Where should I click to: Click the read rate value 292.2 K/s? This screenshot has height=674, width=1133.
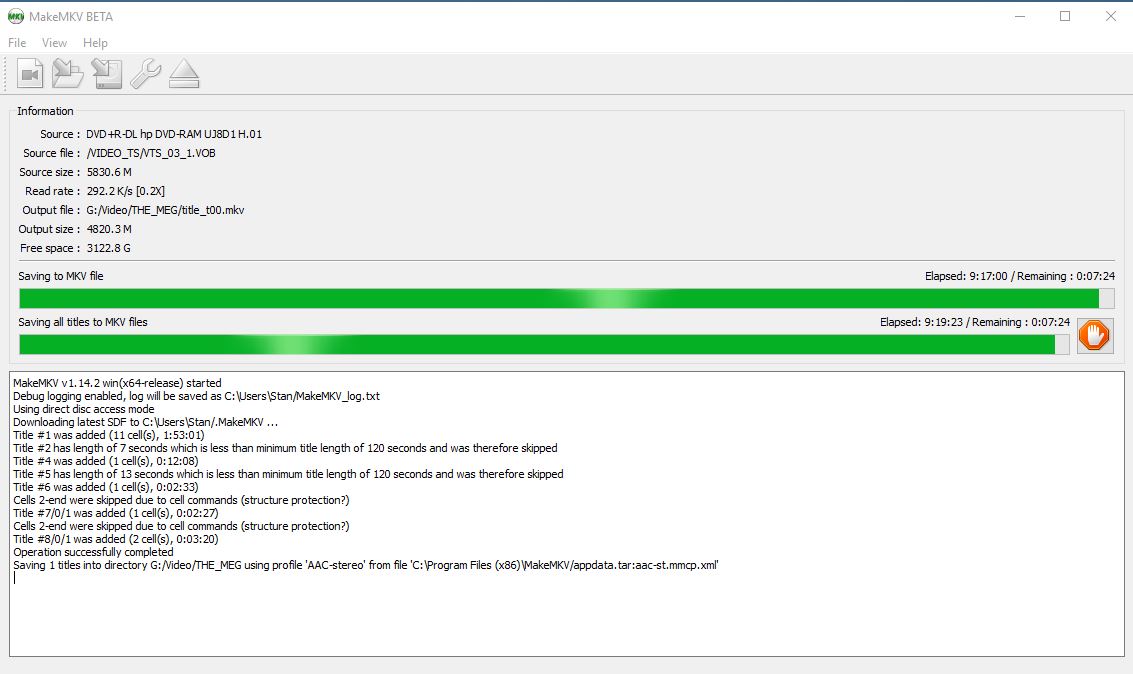coord(126,191)
